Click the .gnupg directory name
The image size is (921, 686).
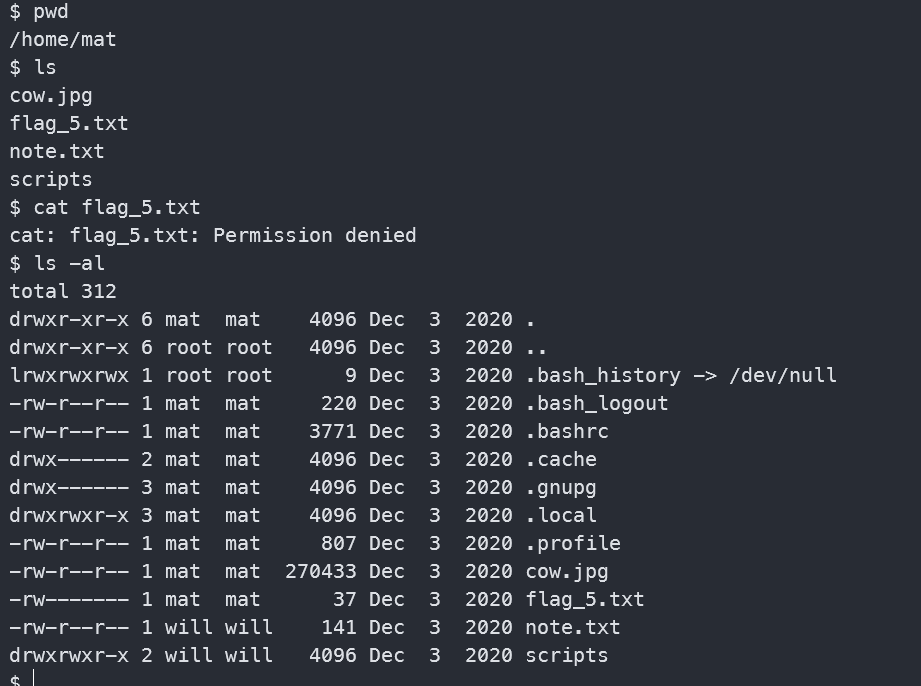[x=561, y=488]
